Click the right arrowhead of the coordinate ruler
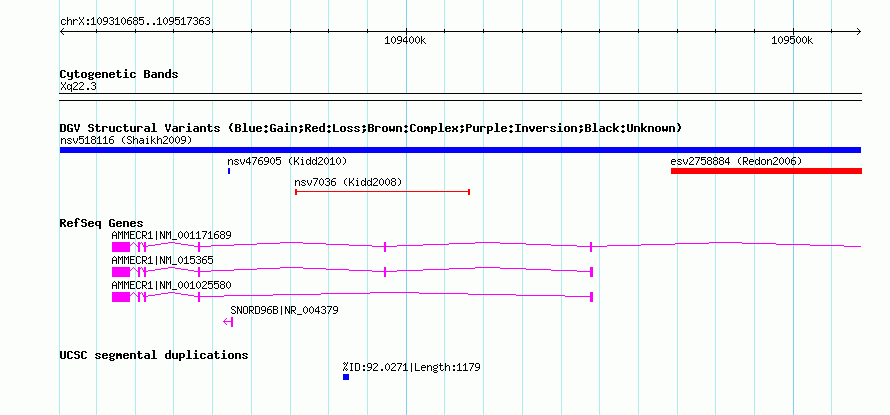The width and height of the screenshot is (890, 415). coord(859,31)
